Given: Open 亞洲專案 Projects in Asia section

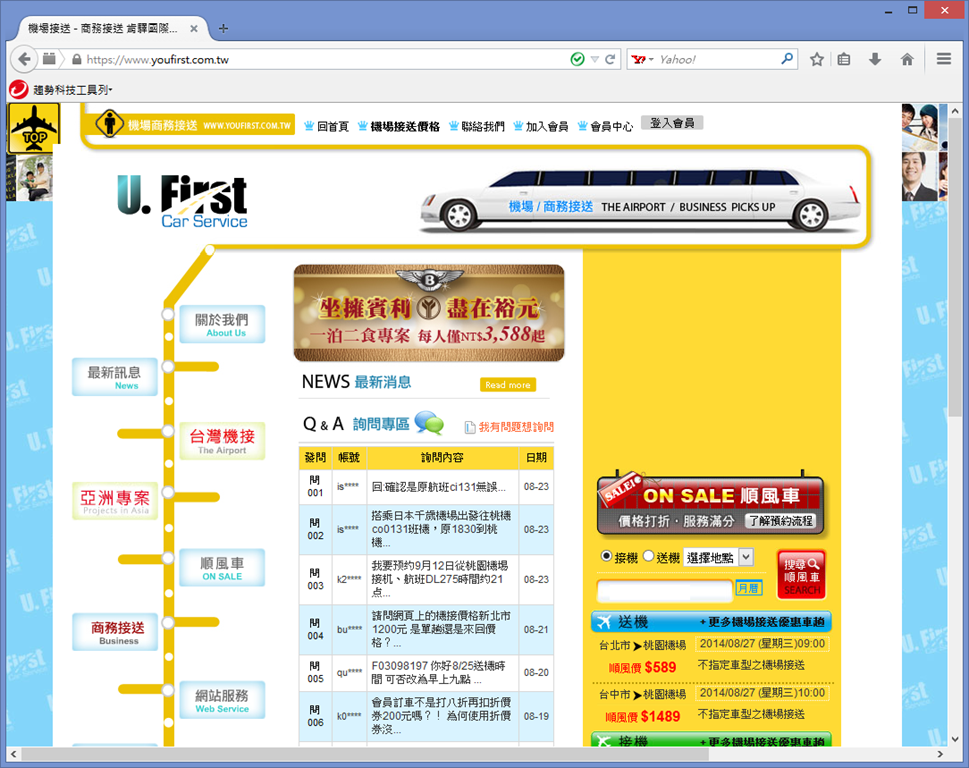Looking at the screenshot, I should [114, 501].
